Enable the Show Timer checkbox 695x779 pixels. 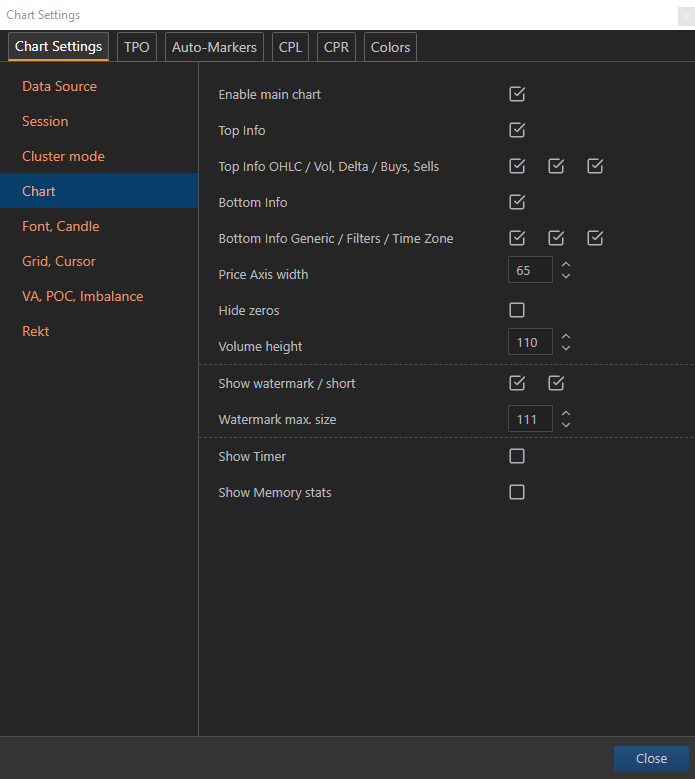tap(517, 456)
